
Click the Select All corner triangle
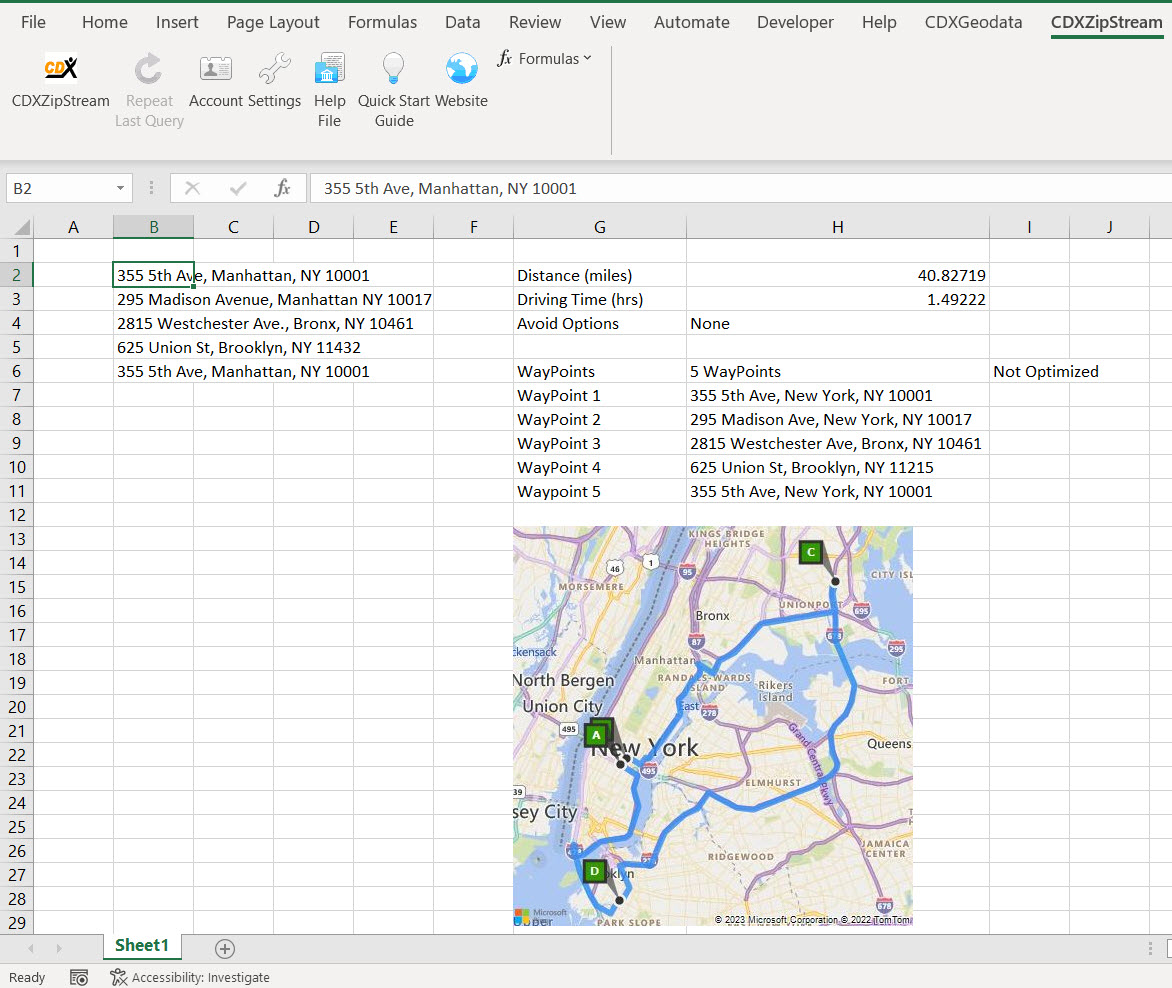coord(21,228)
